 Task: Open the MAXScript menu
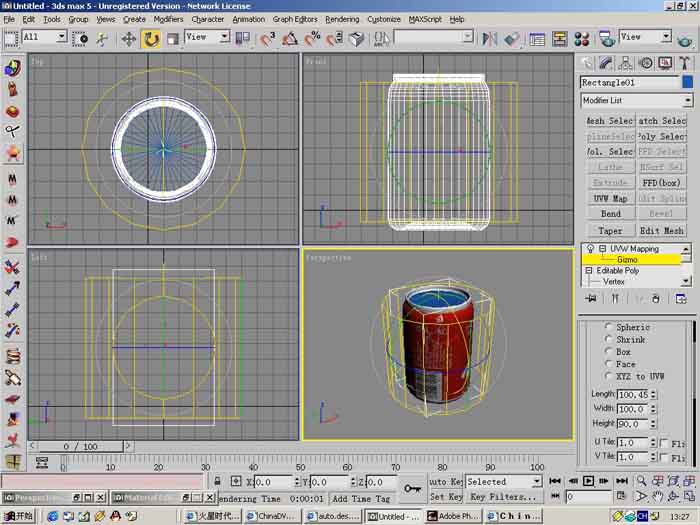[425, 19]
